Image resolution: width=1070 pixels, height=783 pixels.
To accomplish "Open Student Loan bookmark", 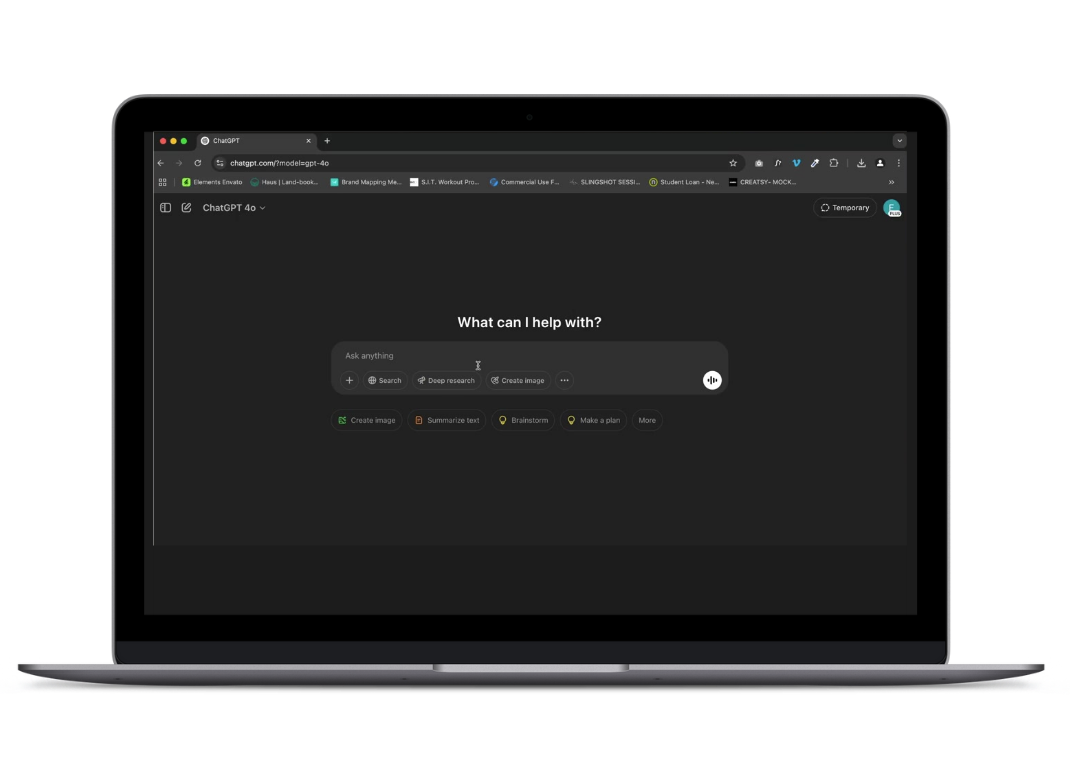I will tap(684, 182).
